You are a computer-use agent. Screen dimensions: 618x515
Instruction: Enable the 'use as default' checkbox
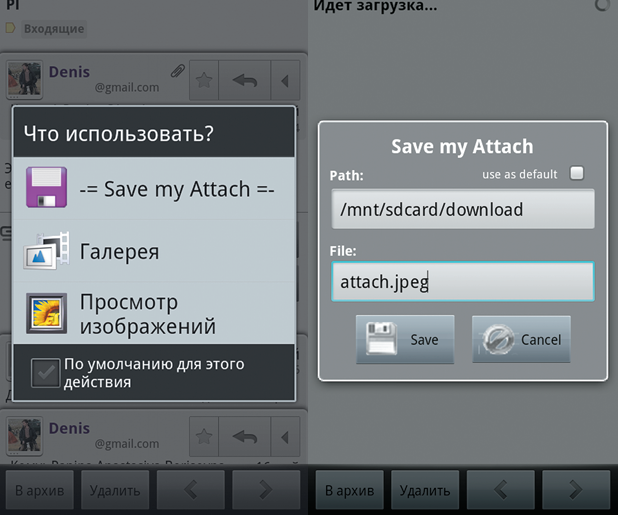click(576, 173)
